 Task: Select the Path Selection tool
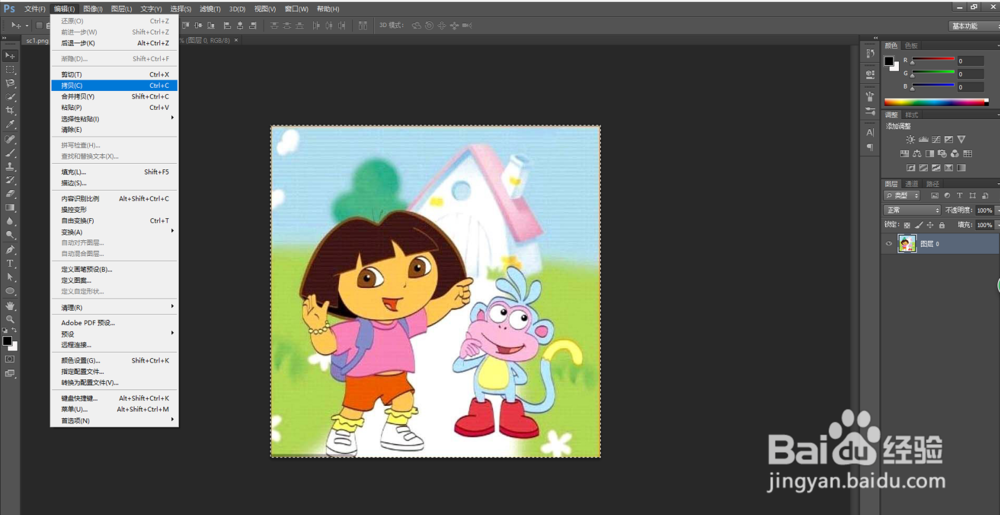tap(10, 277)
